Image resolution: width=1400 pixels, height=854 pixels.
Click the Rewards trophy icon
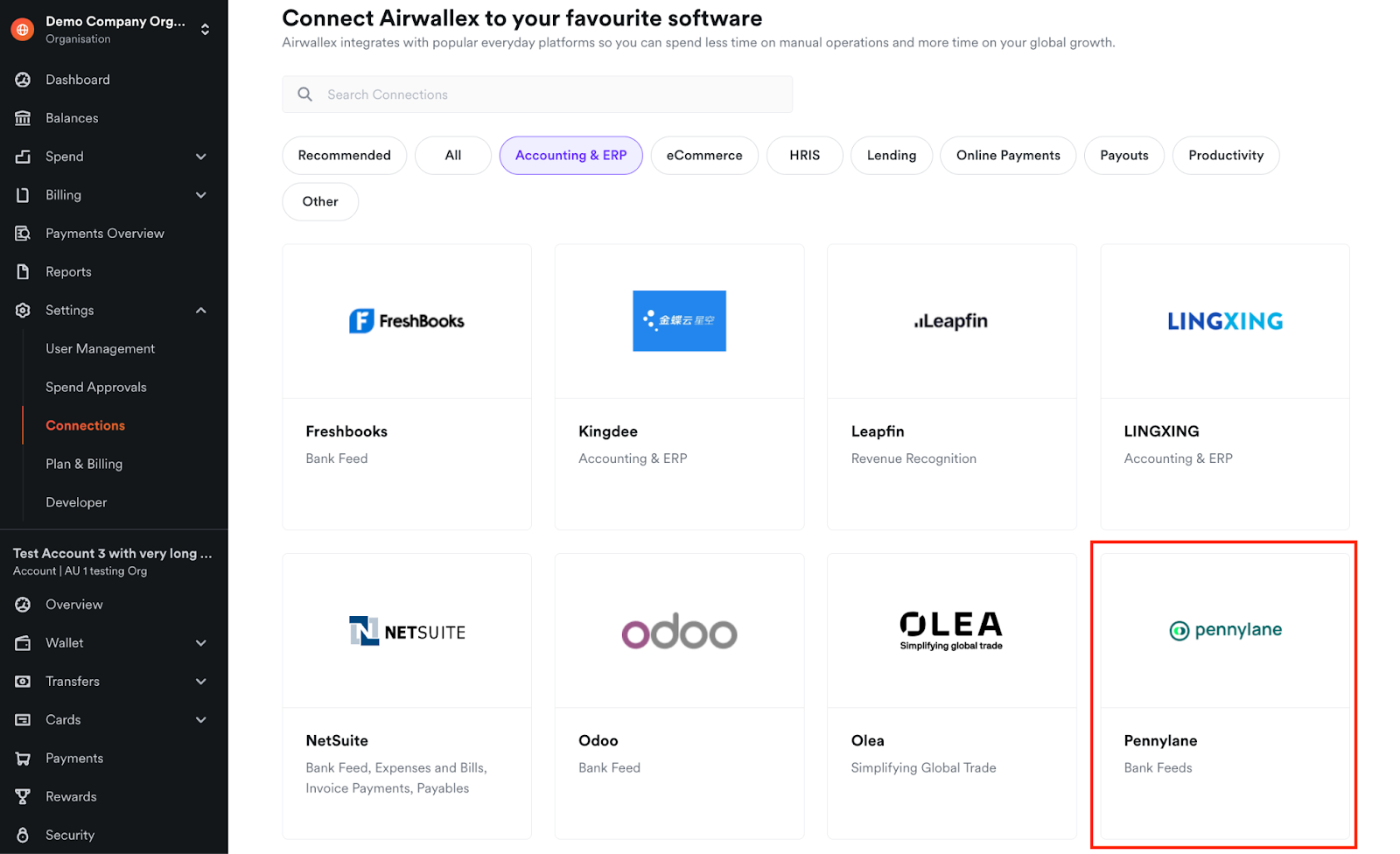point(23,797)
